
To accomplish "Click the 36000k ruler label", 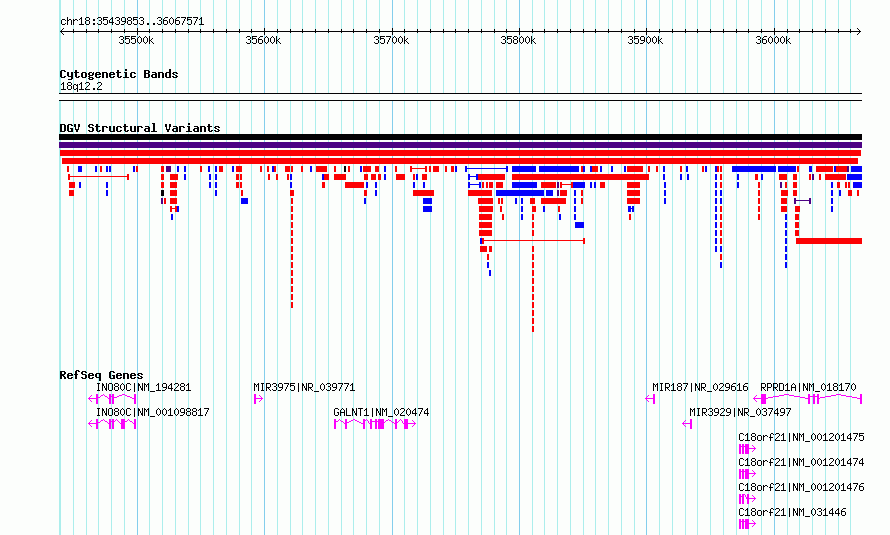I will pyautogui.click(x=773, y=40).
